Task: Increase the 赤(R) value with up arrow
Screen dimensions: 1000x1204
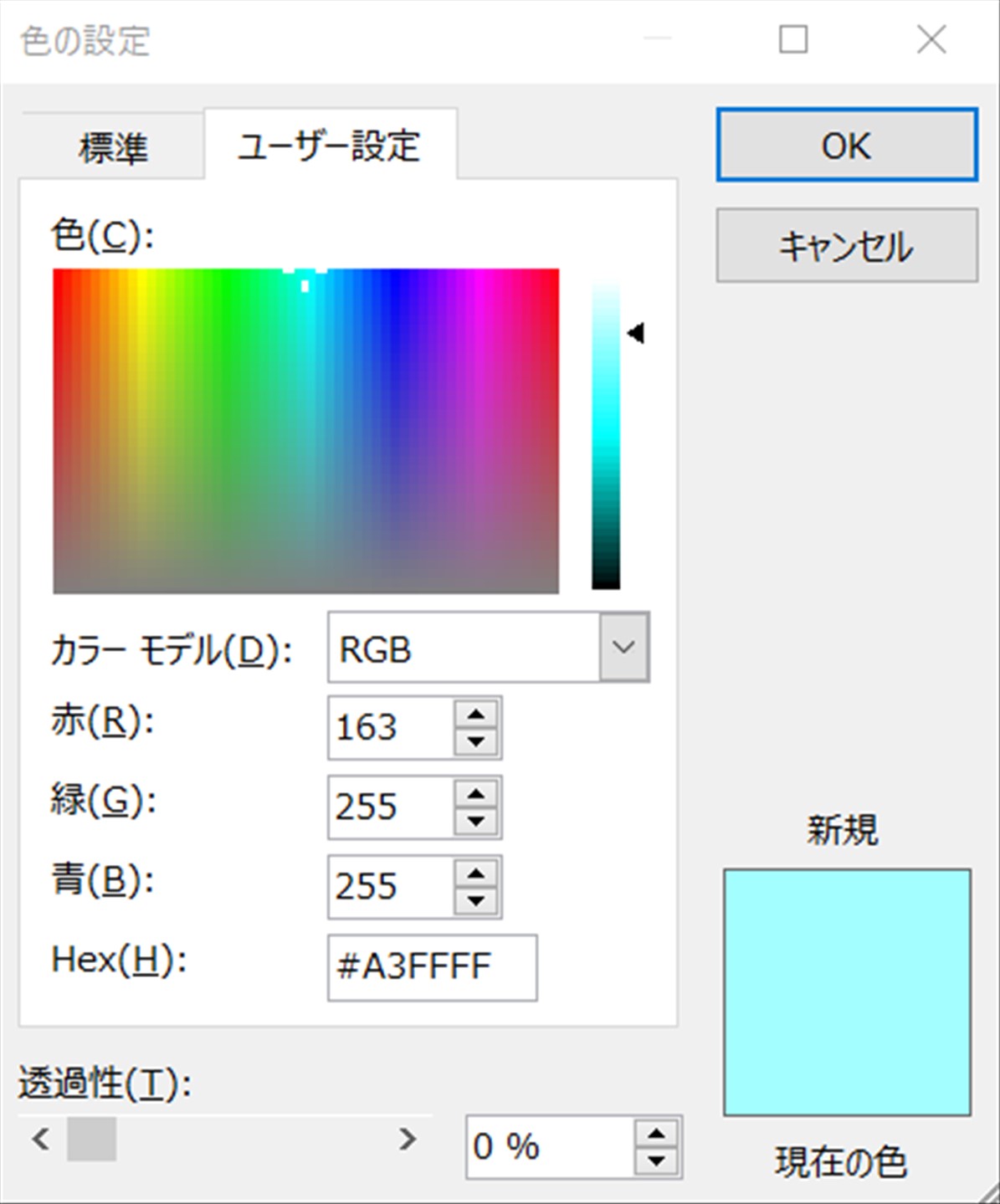Action: coord(476,714)
